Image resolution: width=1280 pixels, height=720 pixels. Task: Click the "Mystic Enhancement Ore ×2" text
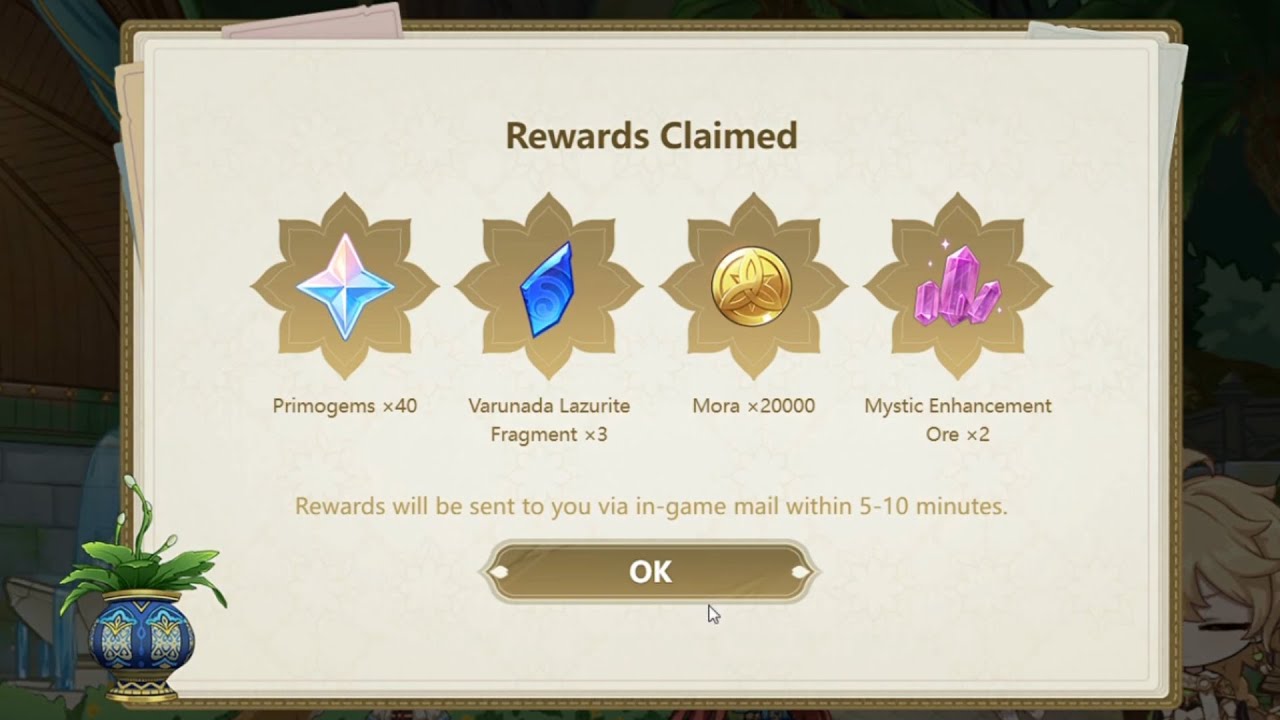[958, 420]
